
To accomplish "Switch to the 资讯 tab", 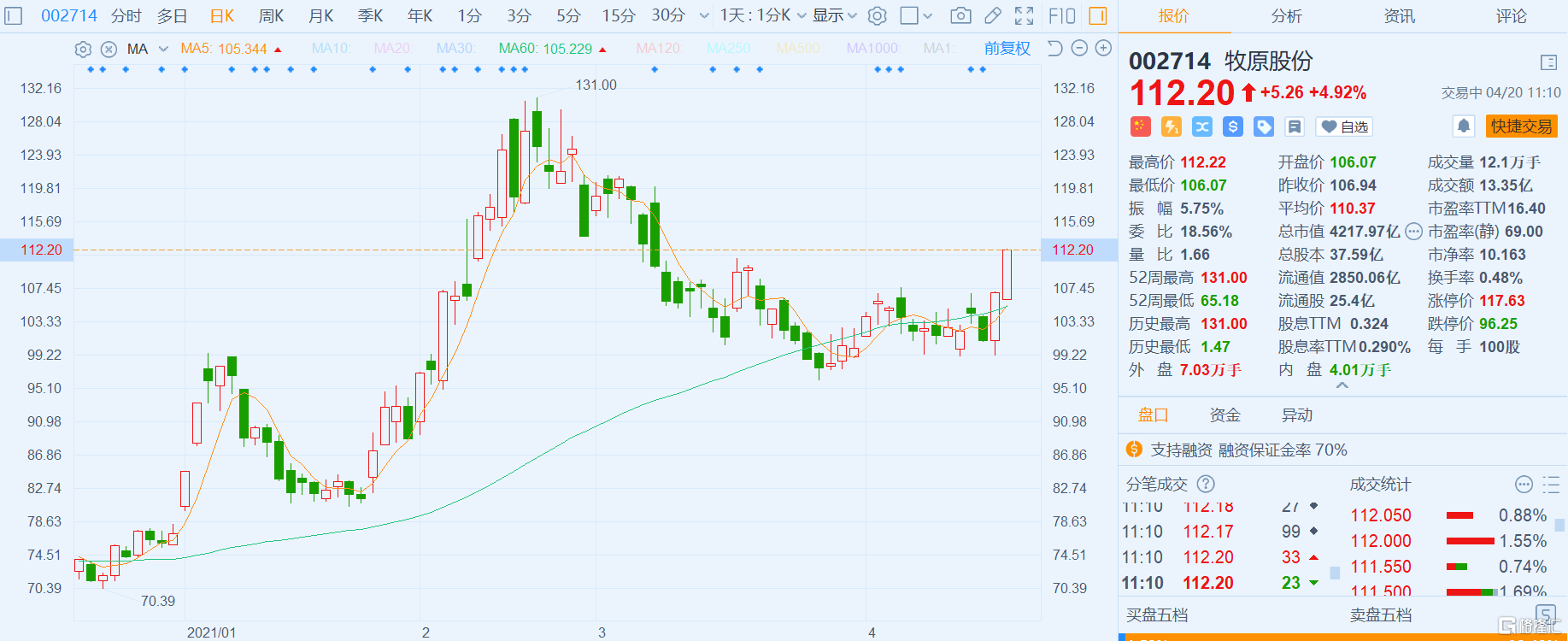I will (1399, 15).
